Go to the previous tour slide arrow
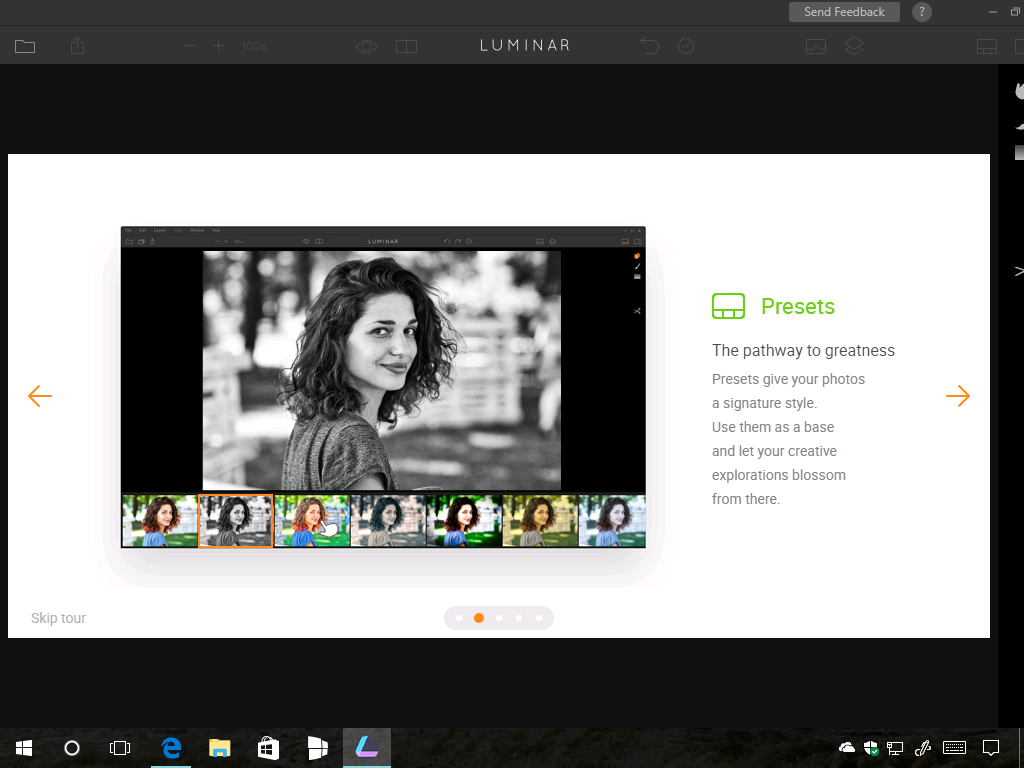Image resolution: width=1024 pixels, height=768 pixels. coord(40,396)
